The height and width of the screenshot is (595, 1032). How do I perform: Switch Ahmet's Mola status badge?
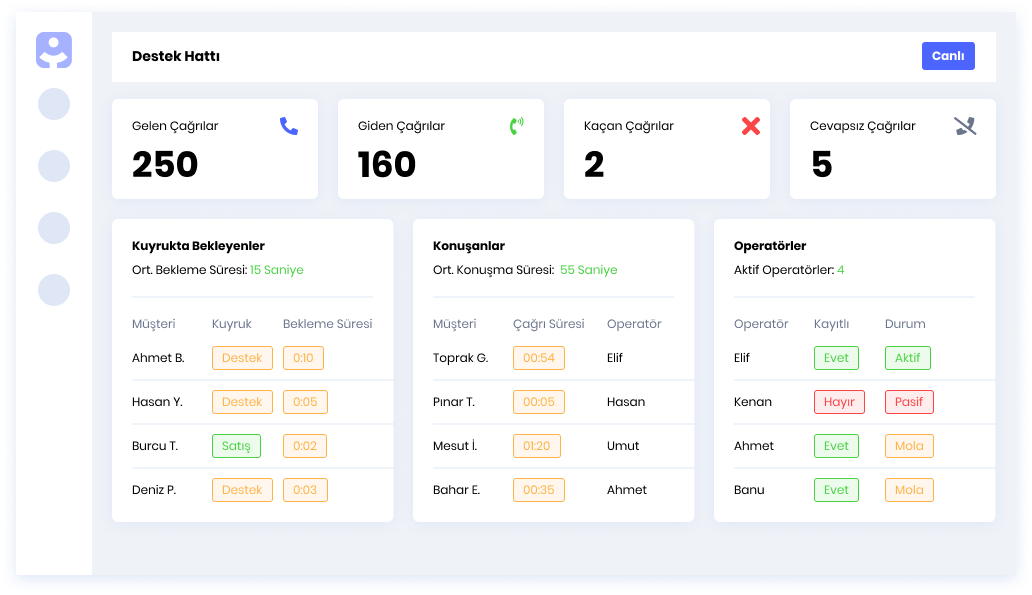click(x=909, y=445)
